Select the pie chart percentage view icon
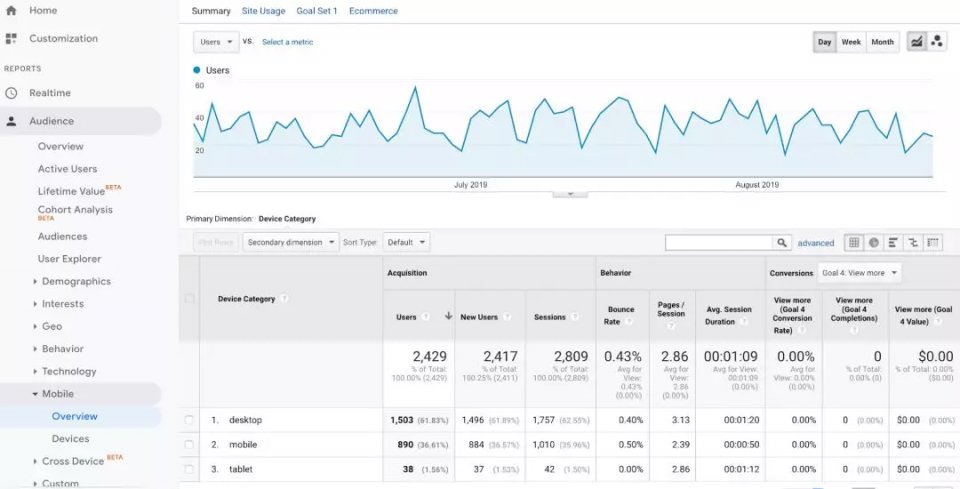Image resolution: width=960 pixels, height=489 pixels. click(874, 242)
